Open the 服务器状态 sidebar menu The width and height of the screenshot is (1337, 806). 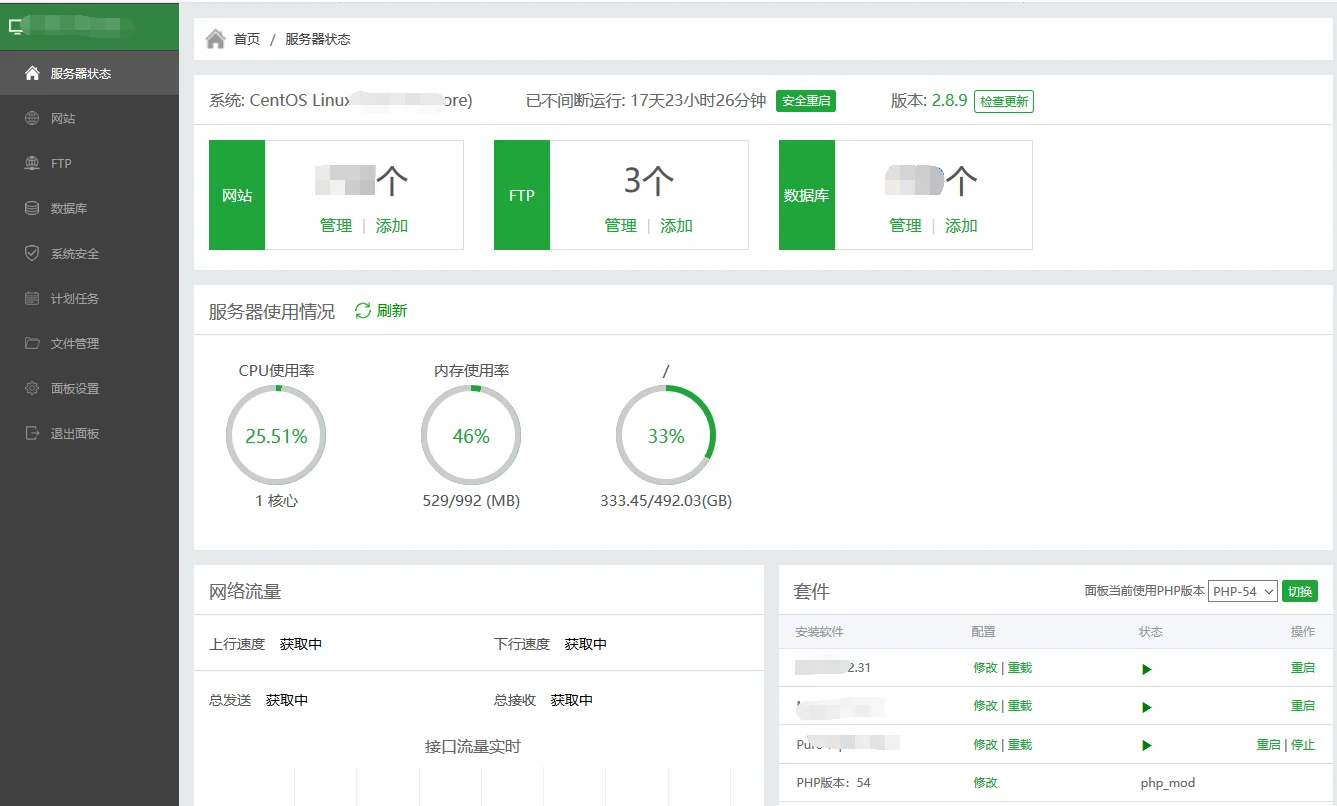point(90,73)
